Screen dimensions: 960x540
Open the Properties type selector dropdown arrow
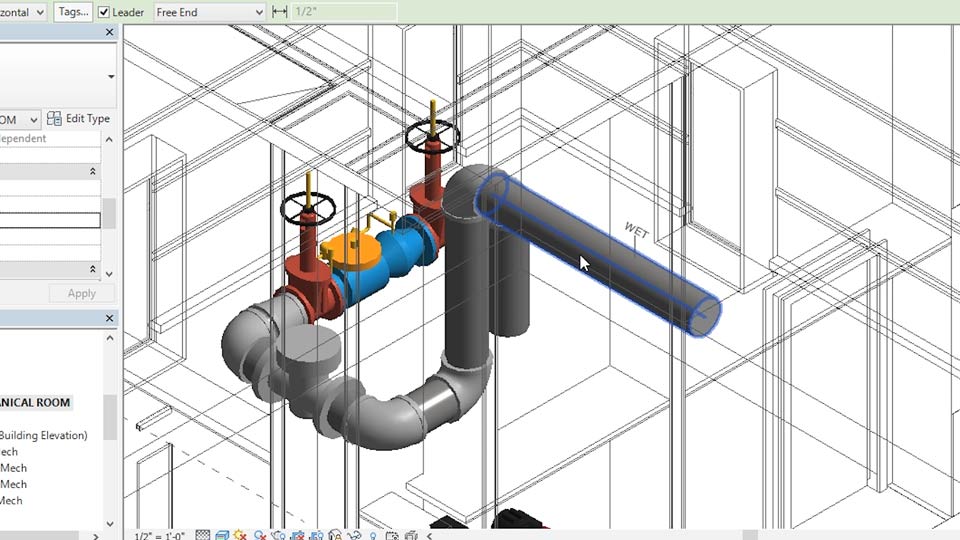coord(110,77)
